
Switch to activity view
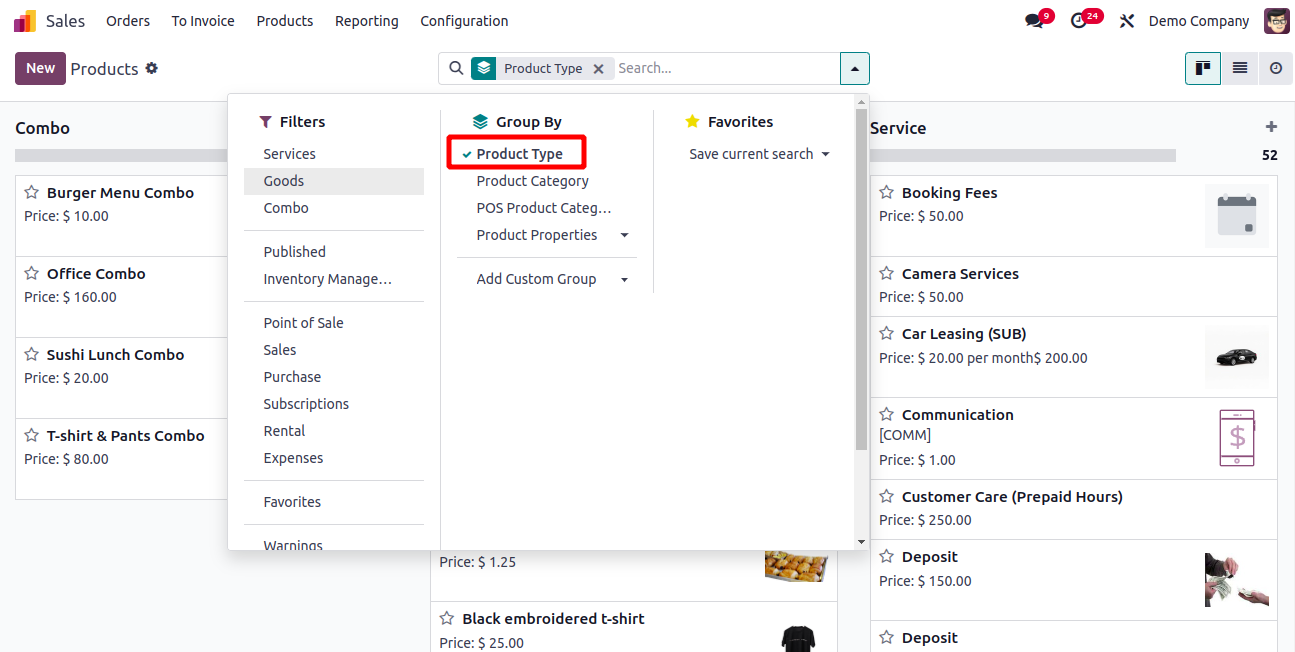(x=1276, y=68)
